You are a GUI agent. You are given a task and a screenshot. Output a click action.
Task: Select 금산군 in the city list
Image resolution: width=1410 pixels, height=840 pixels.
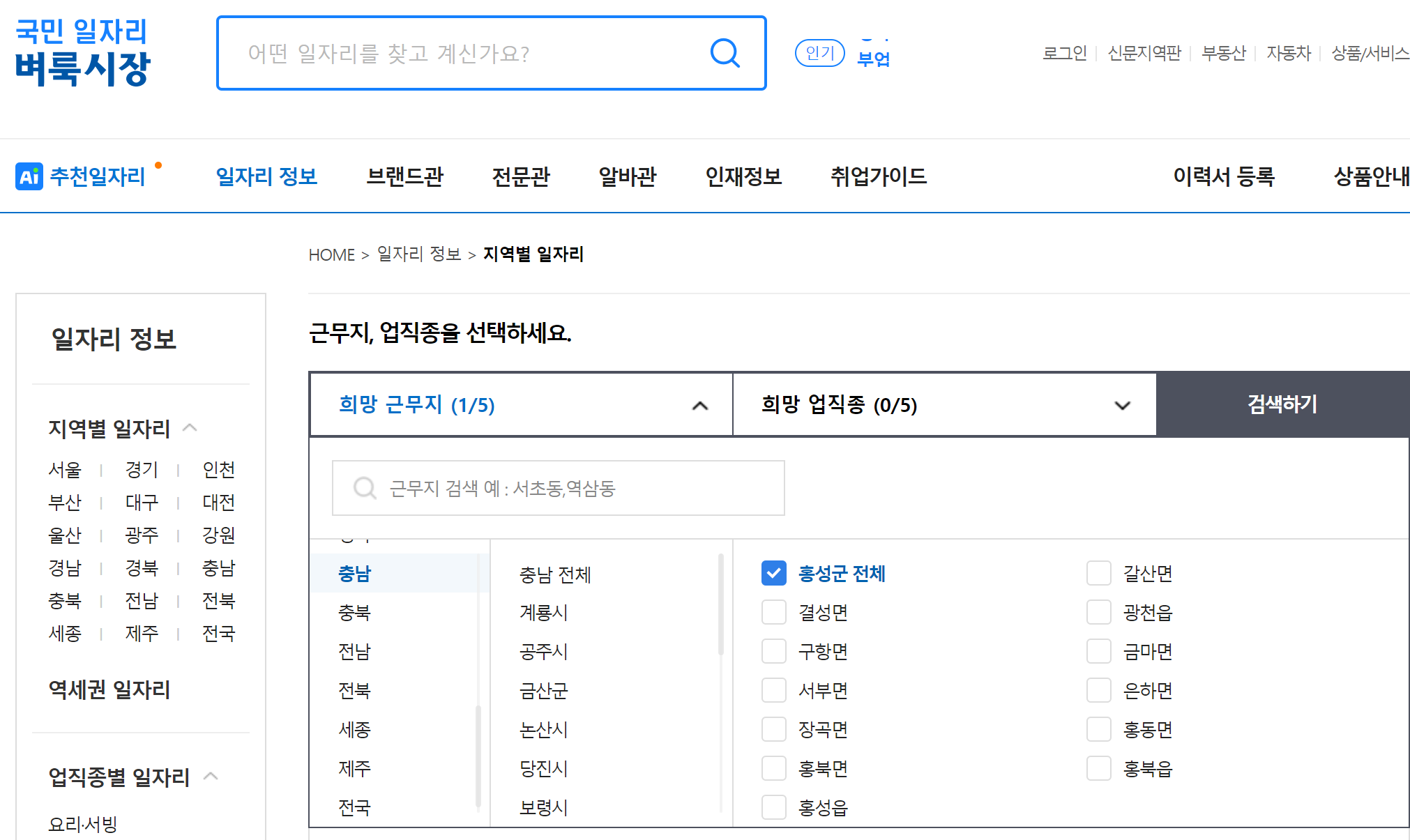tap(543, 690)
